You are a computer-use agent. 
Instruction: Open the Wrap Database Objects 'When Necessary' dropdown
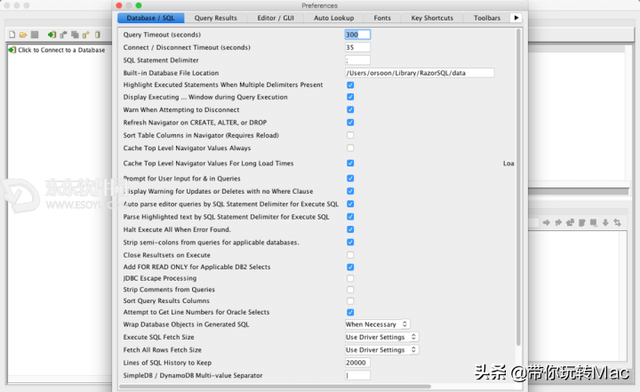[x=377, y=324]
